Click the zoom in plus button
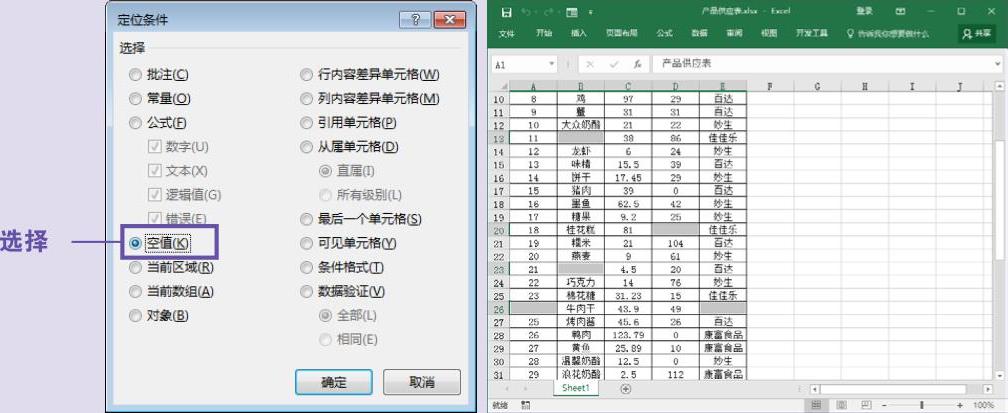The width and height of the screenshot is (1008, 413). pyautogui.click(x=960, y=405)
